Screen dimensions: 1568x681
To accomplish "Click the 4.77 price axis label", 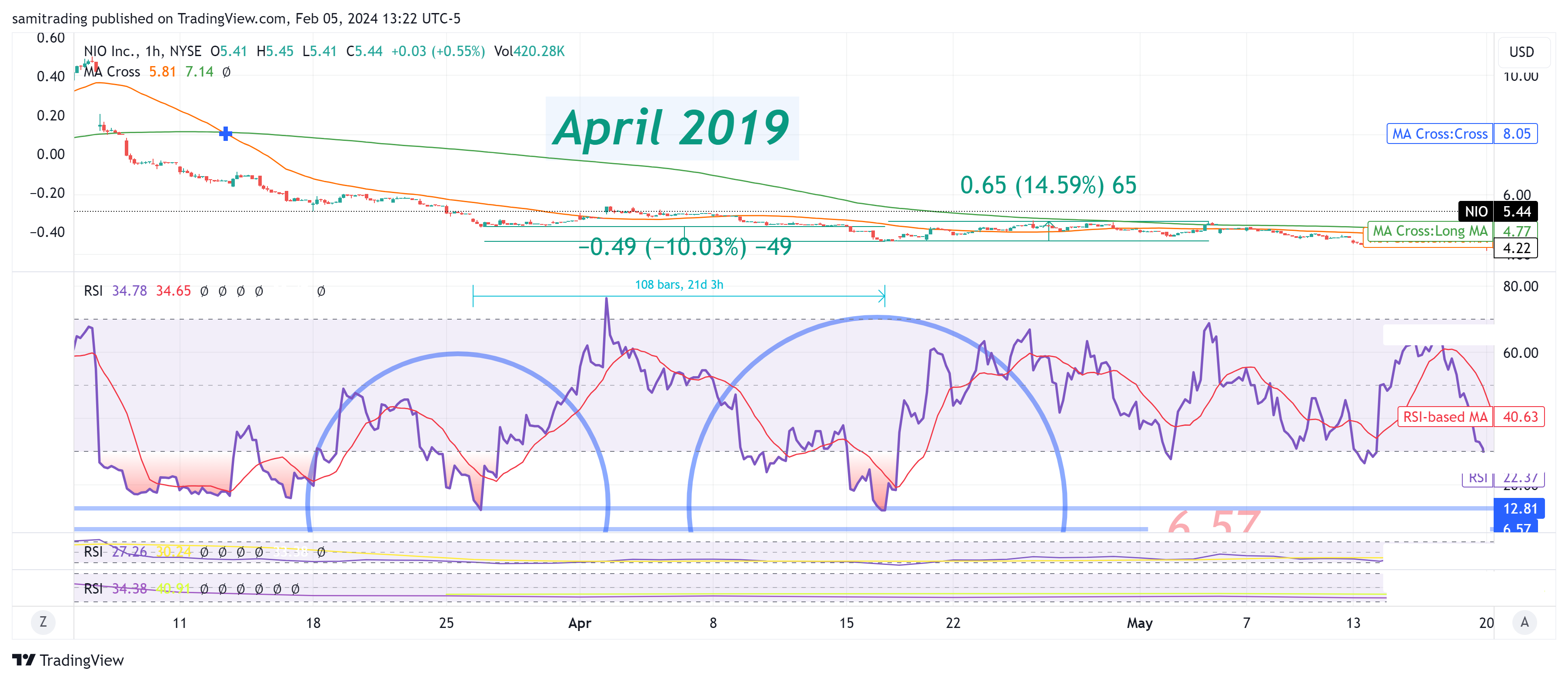I will pos(1516,231).
